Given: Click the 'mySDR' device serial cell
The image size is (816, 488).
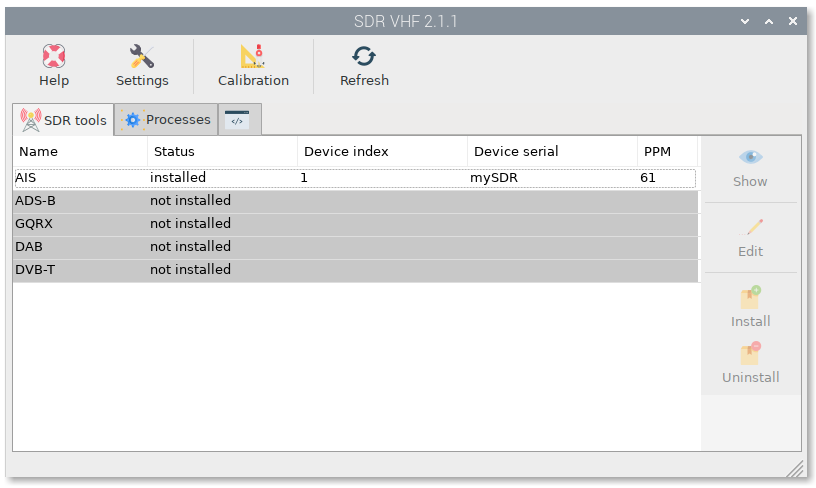Looking at the screenshot, I should tap(494, 178).
